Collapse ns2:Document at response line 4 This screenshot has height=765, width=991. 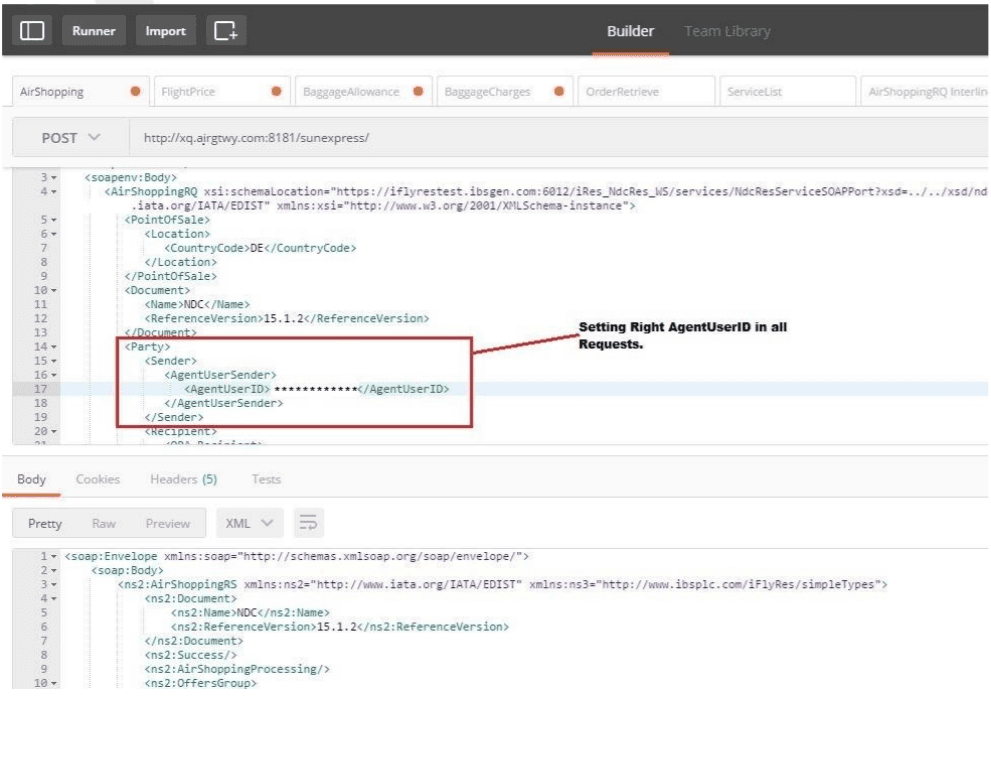tap(54, 599)
